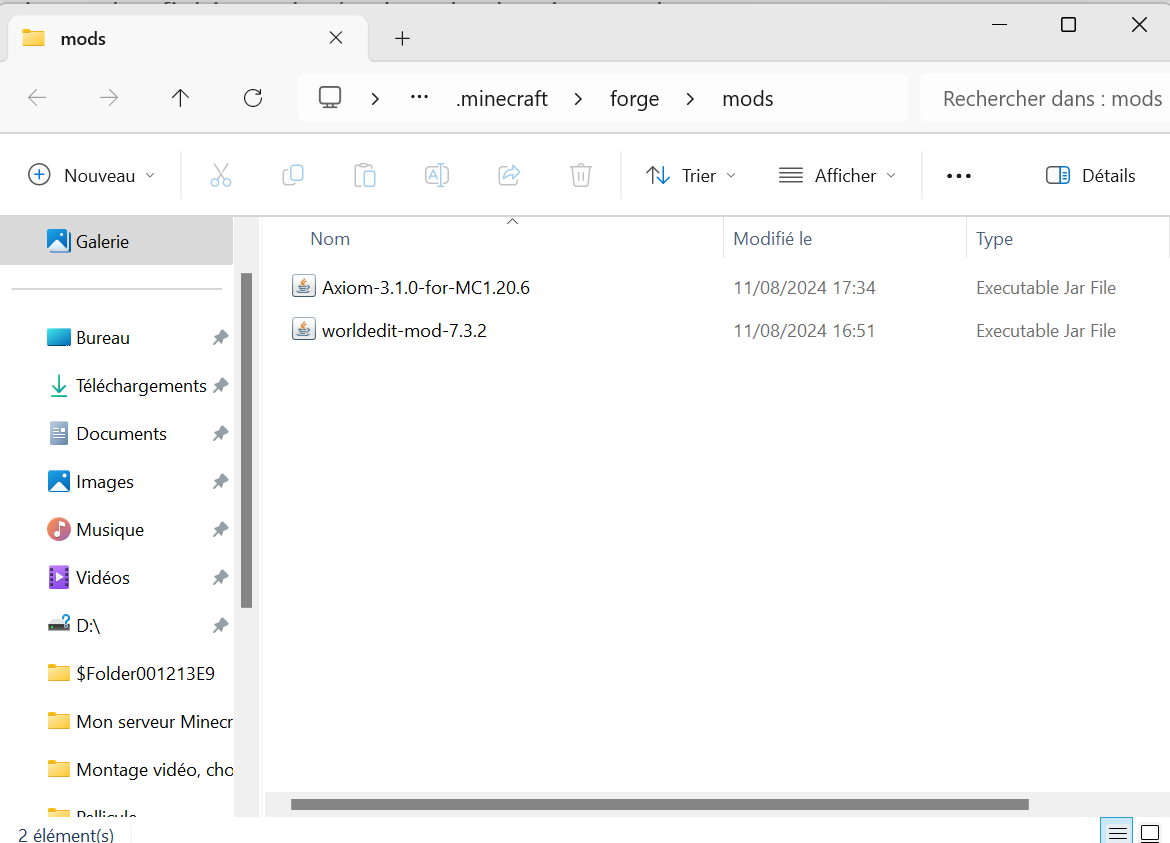The width and height of the screenshot is (1170, 843).
Task: Click the pin icon next to D:\
Action: click(x=219, y=626)
